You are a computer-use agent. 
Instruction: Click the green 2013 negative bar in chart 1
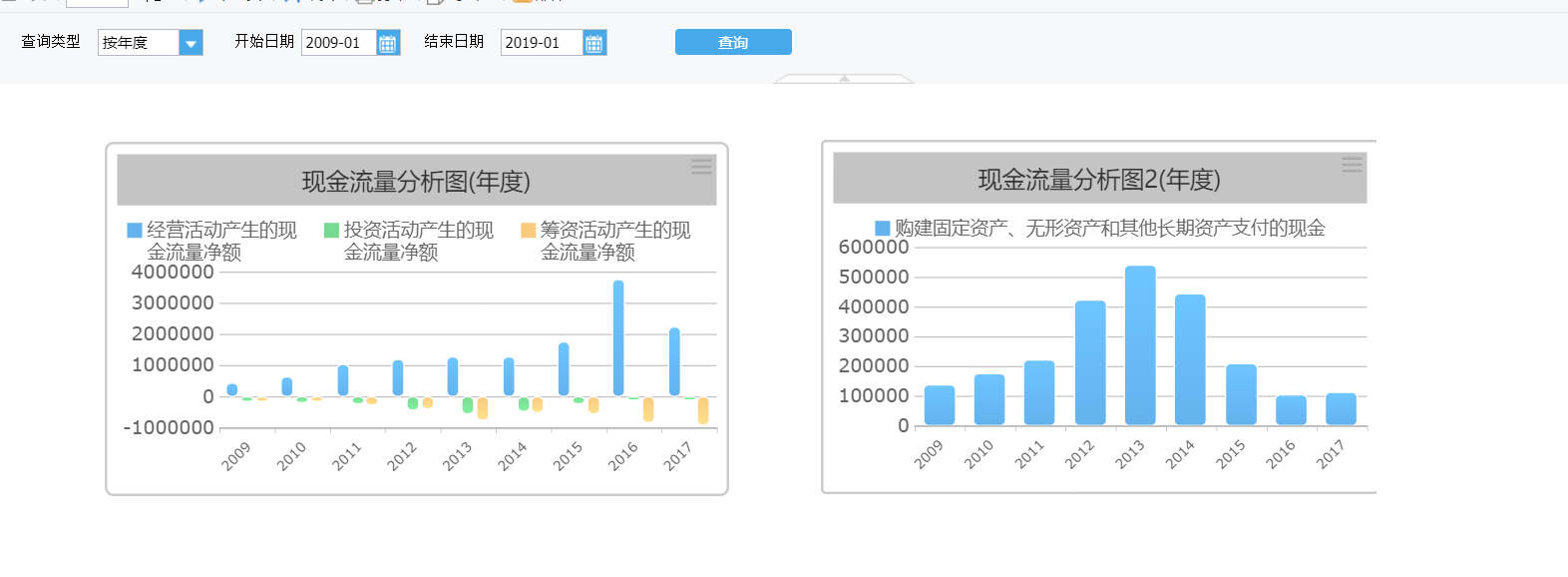click(468, 405)
